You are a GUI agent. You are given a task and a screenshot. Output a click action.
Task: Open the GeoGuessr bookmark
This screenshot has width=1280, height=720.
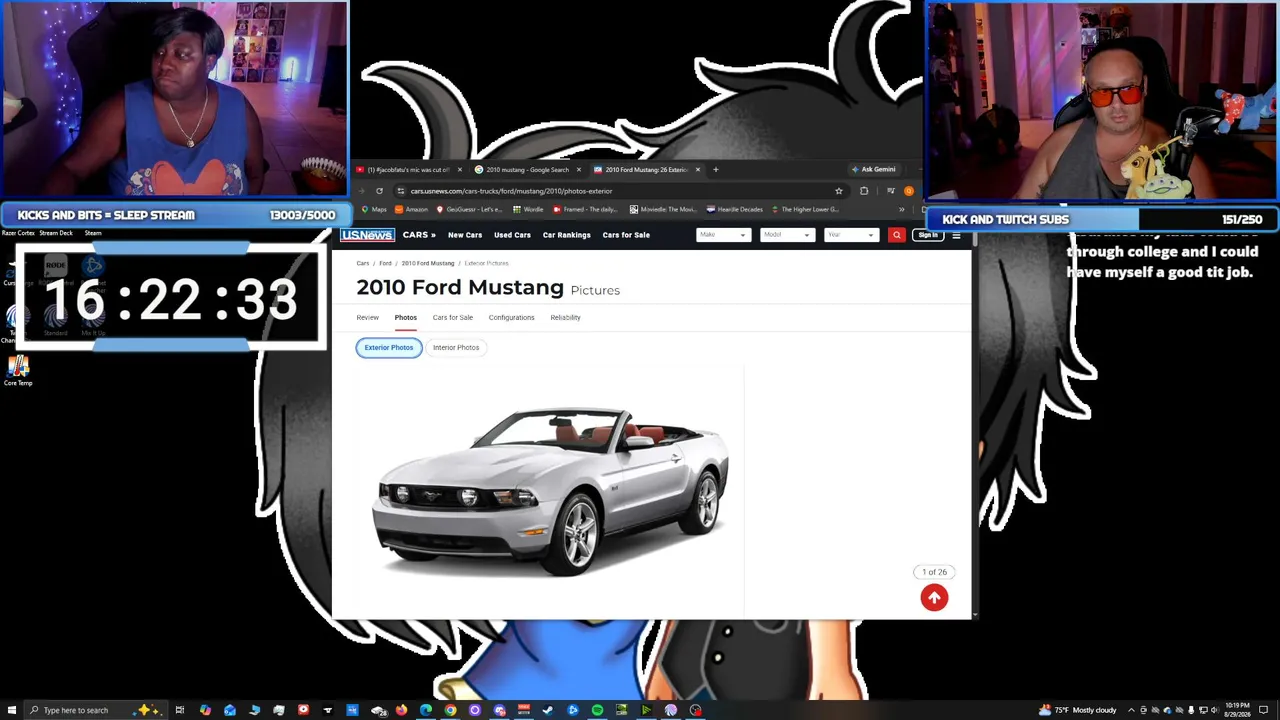click(469, 210)
